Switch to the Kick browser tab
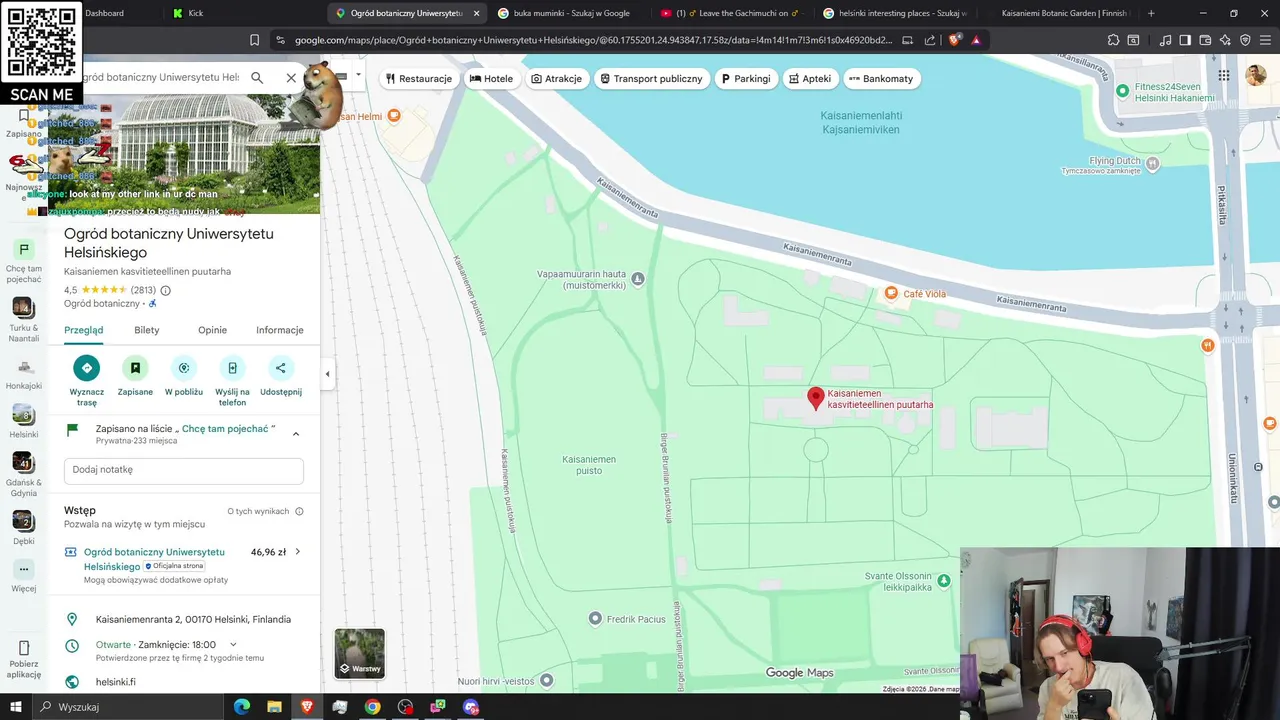The image size is (1280, 720). pos(188,13)
